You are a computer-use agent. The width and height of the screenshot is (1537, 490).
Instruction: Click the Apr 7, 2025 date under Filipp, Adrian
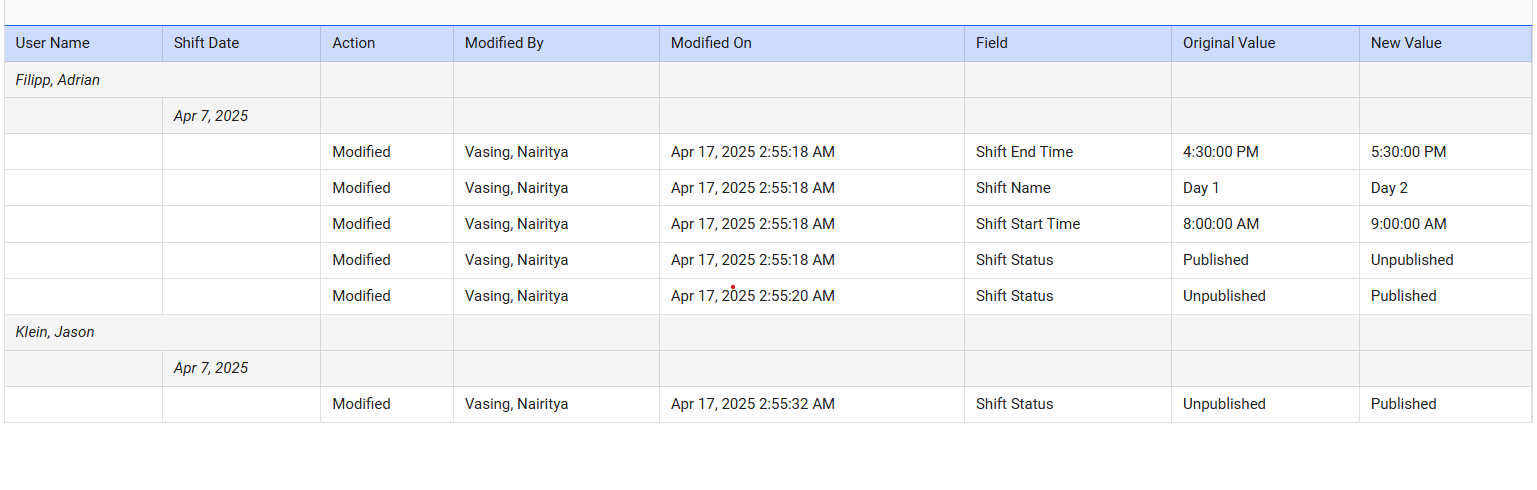(211, 116)
